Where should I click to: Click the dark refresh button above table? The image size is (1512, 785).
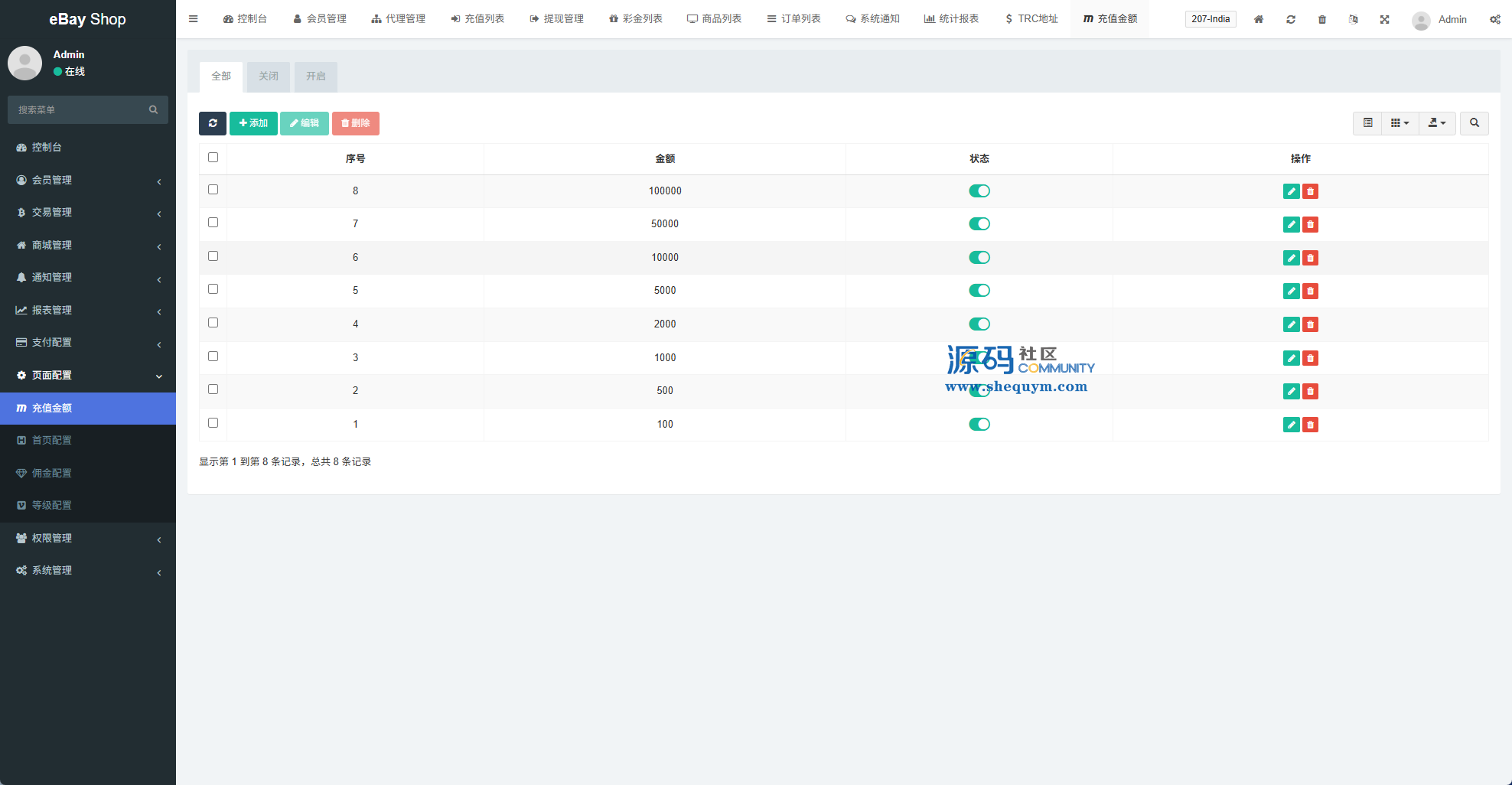213,123
